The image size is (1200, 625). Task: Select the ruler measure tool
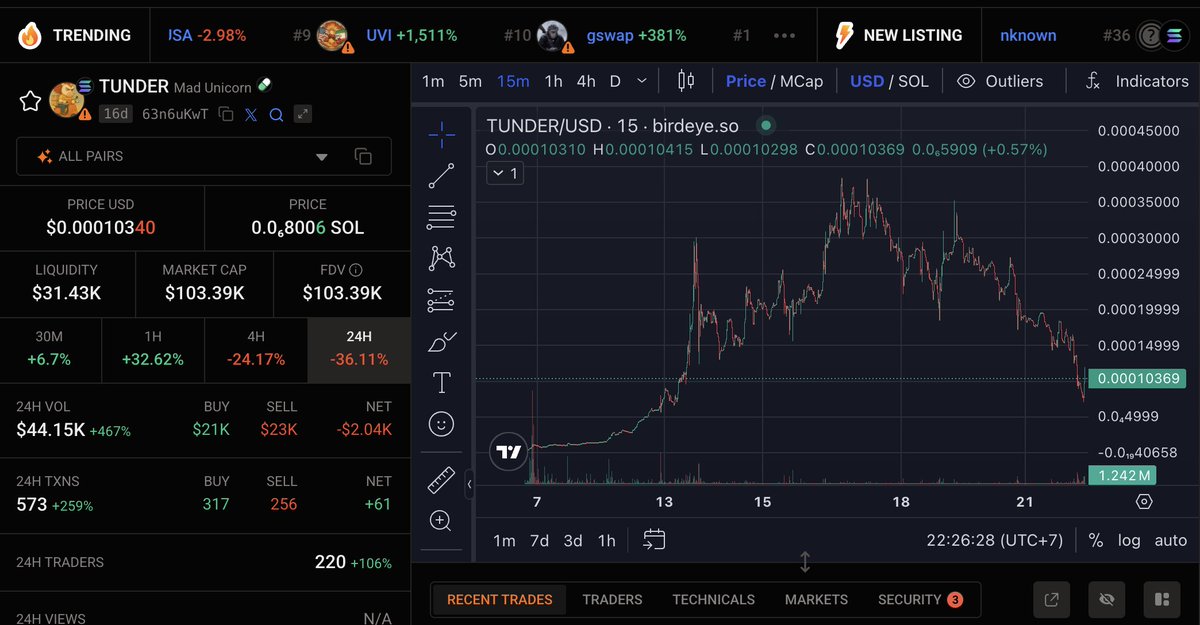point(441,480)
